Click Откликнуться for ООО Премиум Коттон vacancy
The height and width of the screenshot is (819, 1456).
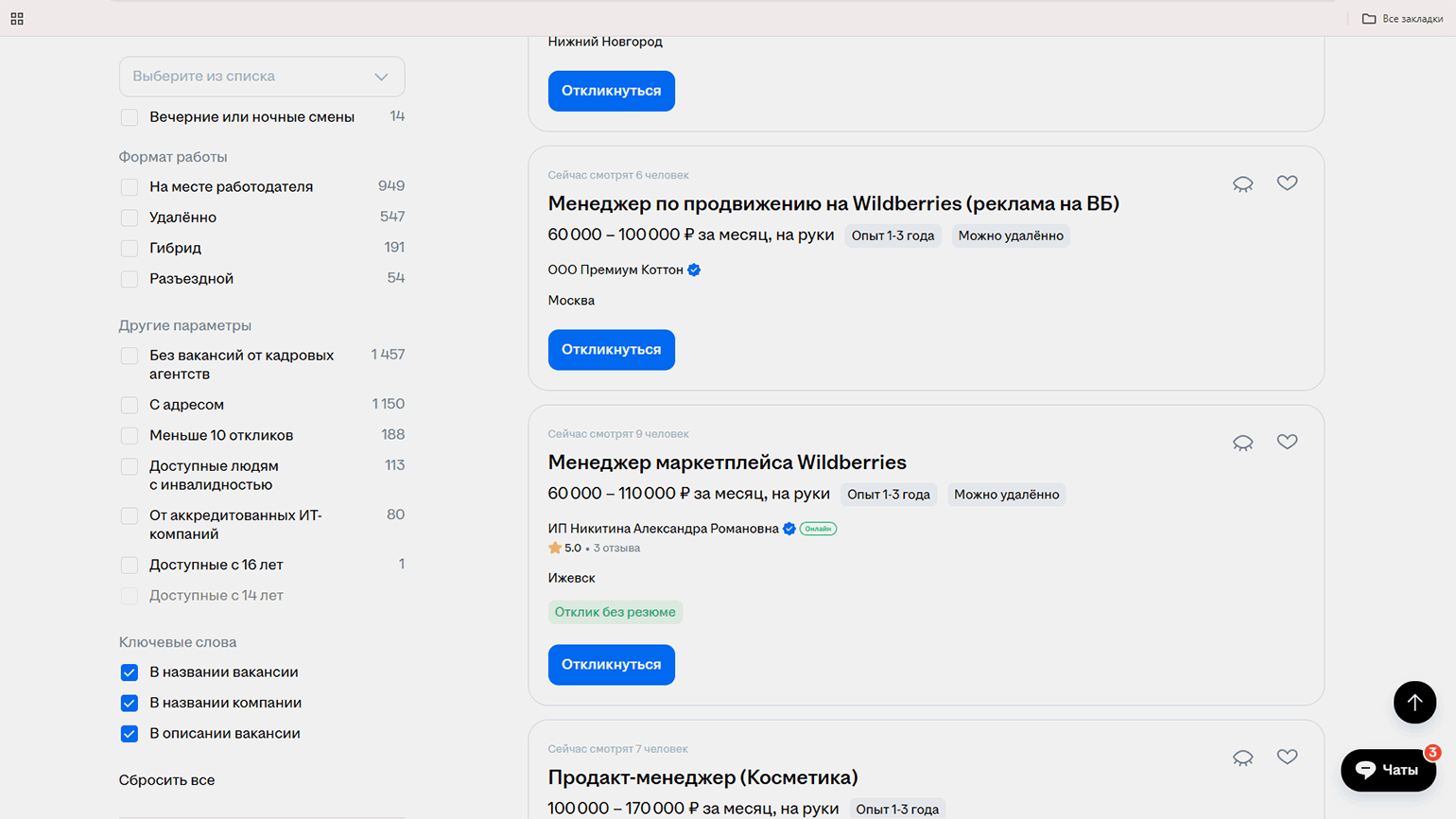611,350
